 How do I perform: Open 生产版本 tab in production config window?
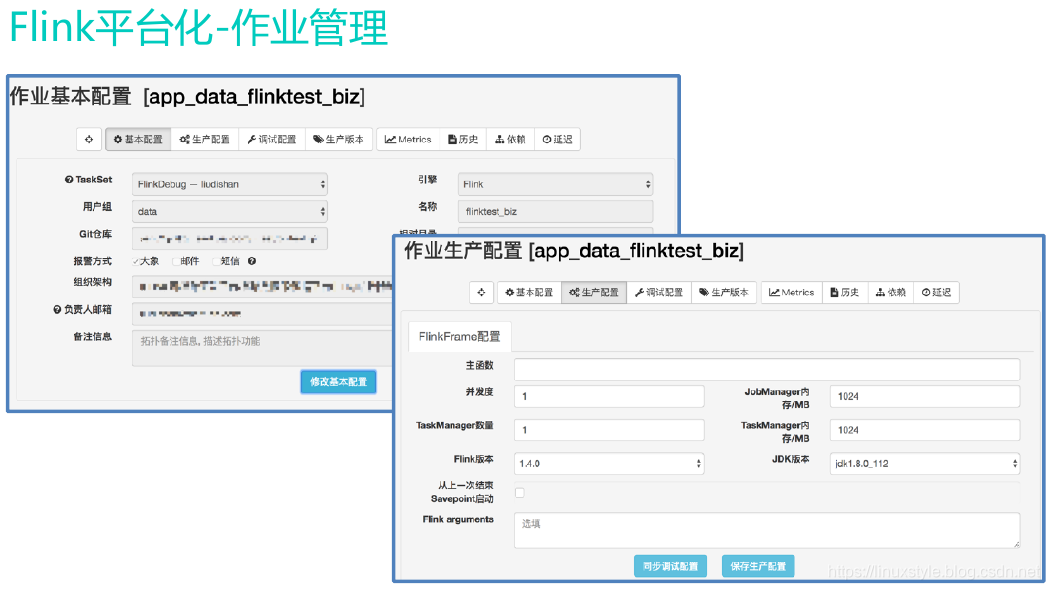(724, 292)
